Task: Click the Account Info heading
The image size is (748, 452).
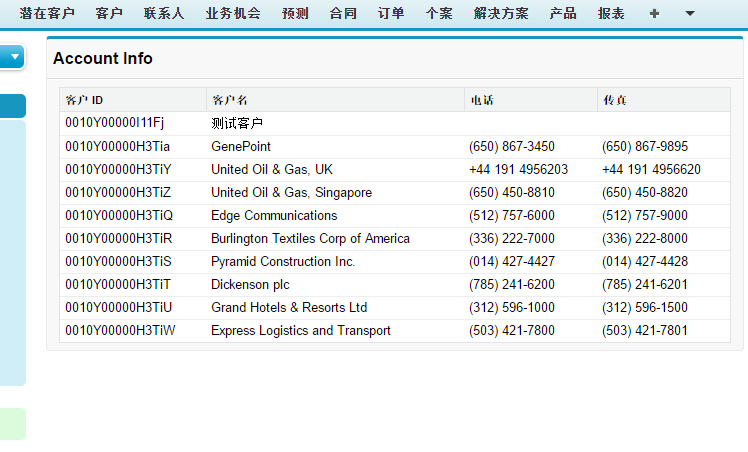Action: click(x=103, y=58)
